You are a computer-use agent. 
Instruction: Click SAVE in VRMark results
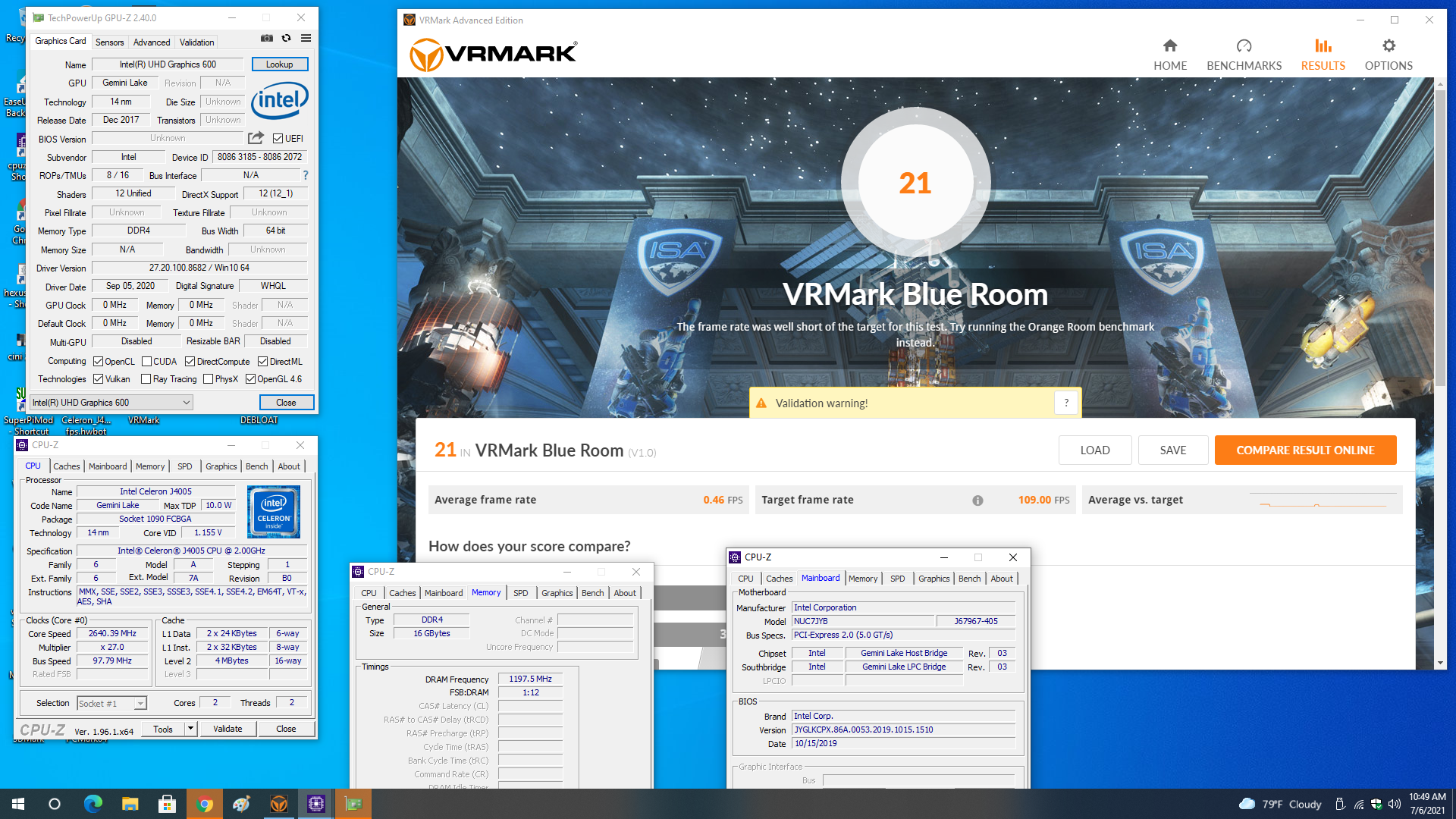point(1173,450)
